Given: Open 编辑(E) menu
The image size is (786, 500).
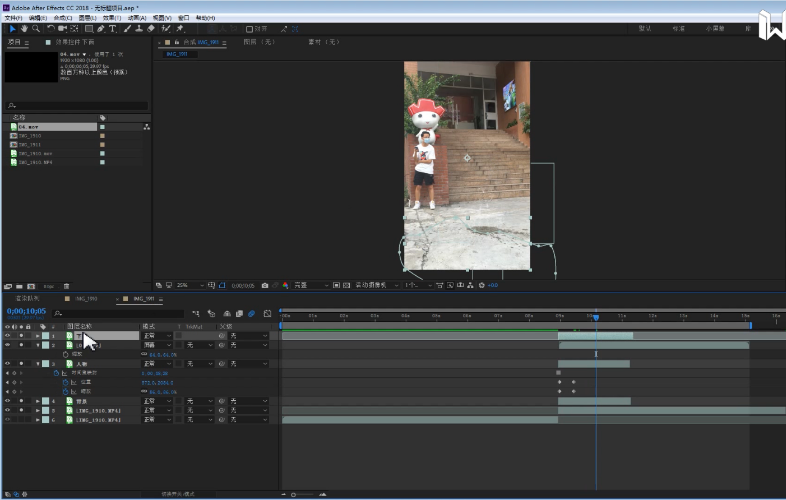Looking at the screenshot, I should tap(38, 18).
